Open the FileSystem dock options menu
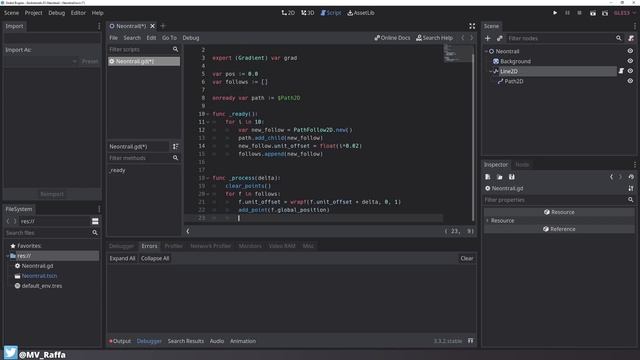This screenshot has width=640, height=360. point(99,209)
